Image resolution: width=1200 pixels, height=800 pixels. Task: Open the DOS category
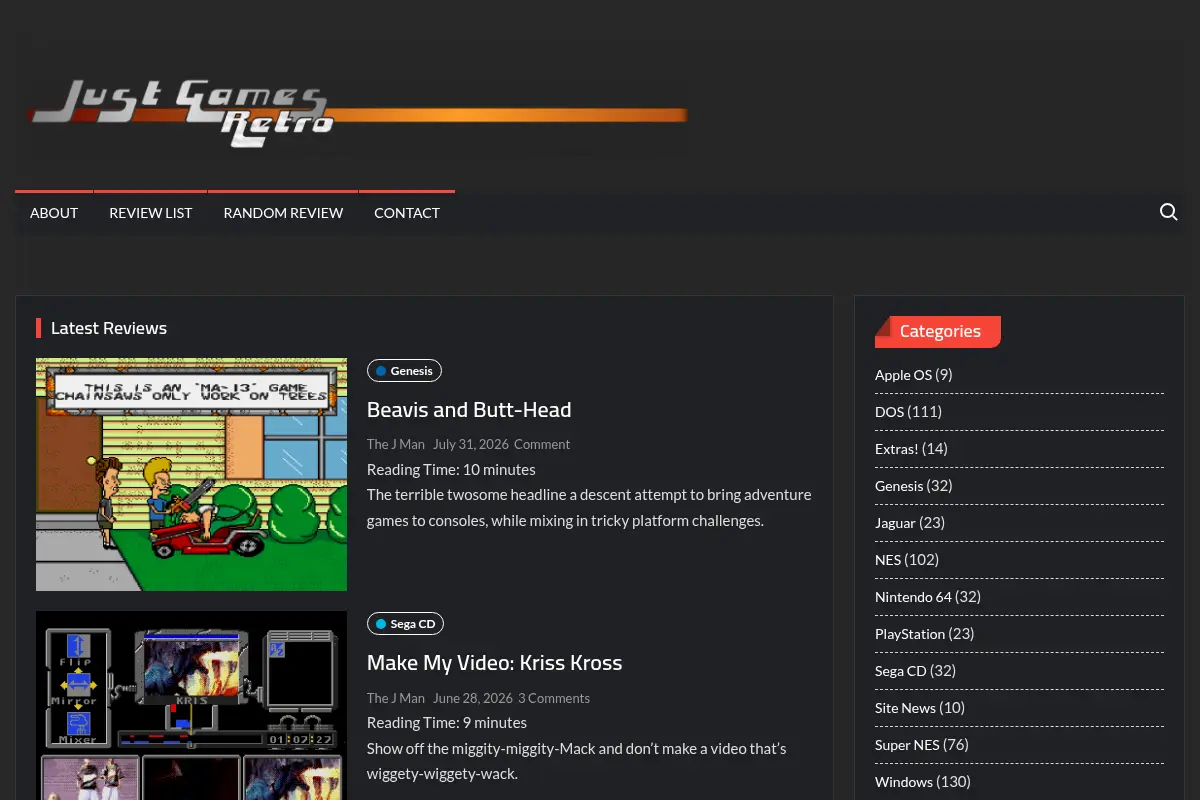pyautogui.click(x=889, y=411)
